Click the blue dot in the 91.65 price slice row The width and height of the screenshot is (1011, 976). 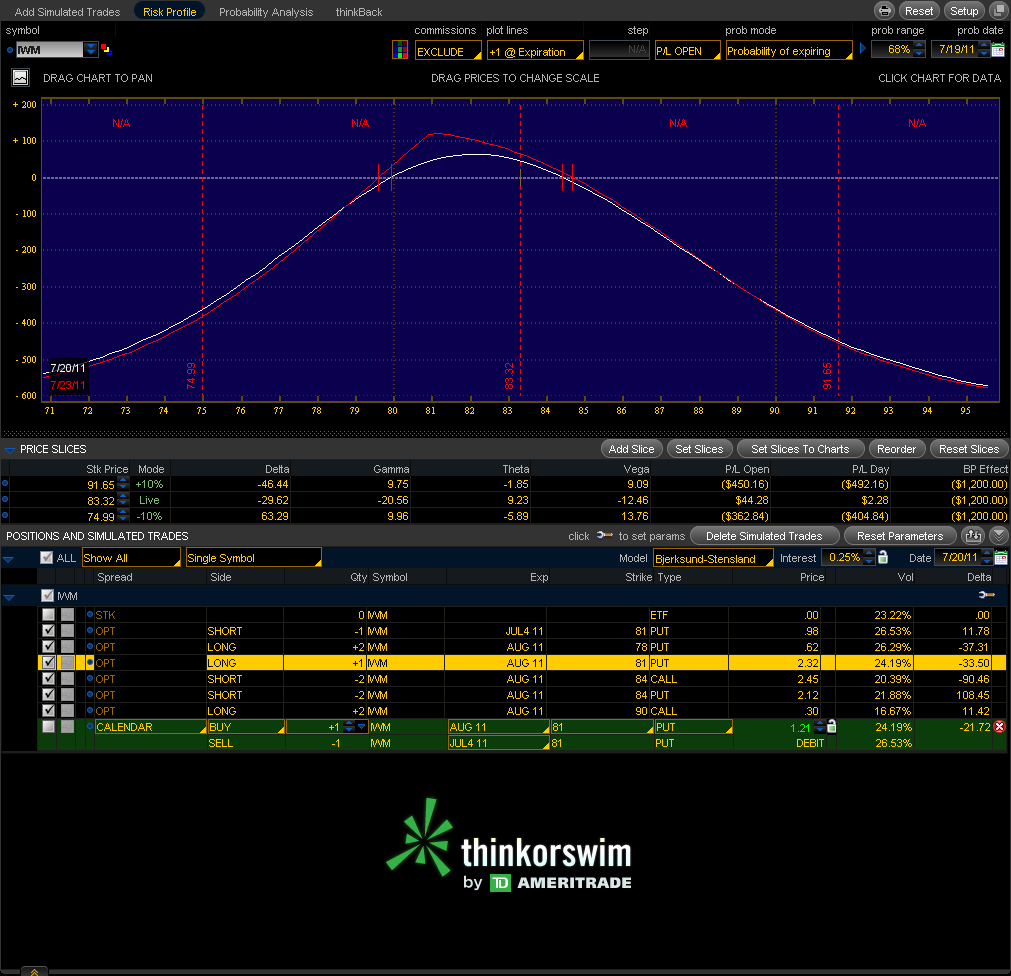(5, 483)
